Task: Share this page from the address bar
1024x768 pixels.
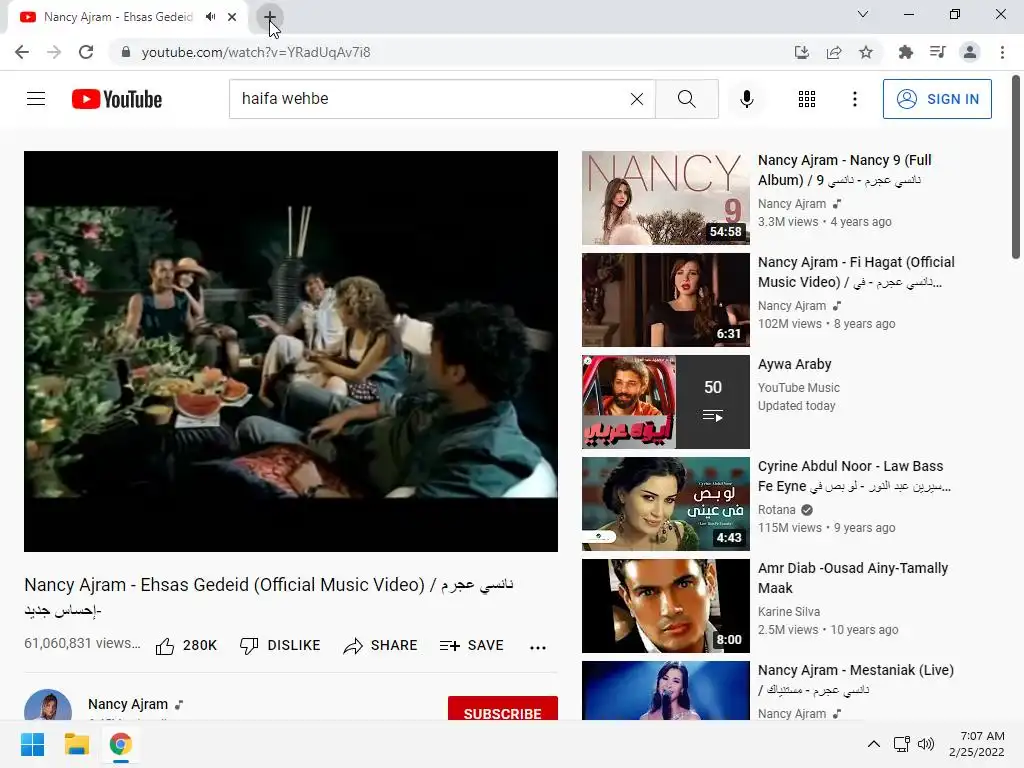Action: (834, 52)
